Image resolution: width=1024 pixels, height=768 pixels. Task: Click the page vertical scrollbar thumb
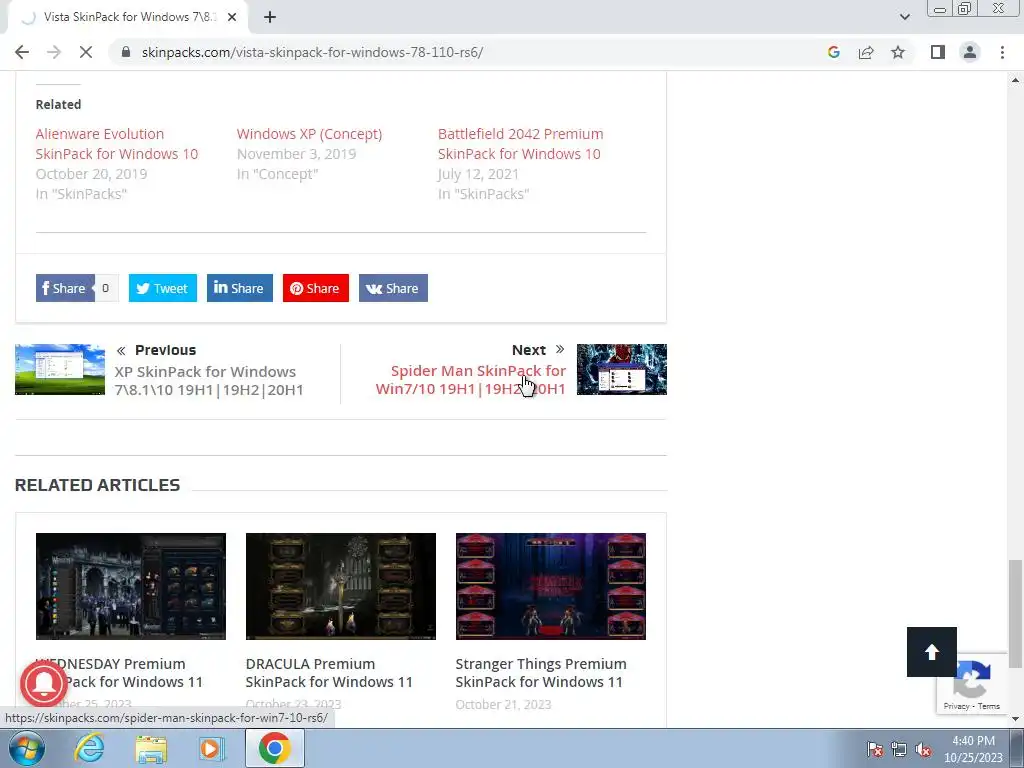[1015, 614]
